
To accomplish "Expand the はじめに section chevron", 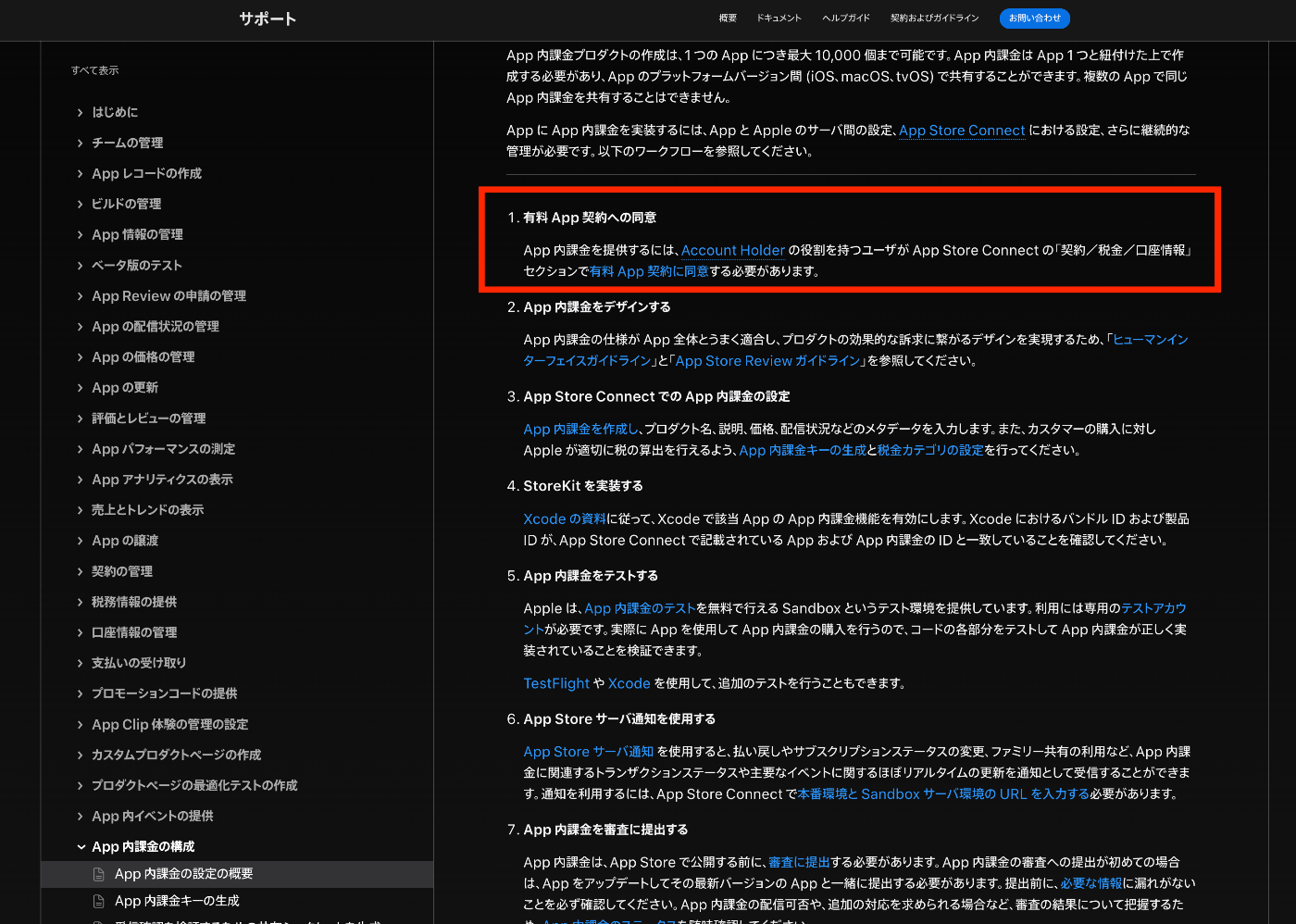I will coord(81,113).
